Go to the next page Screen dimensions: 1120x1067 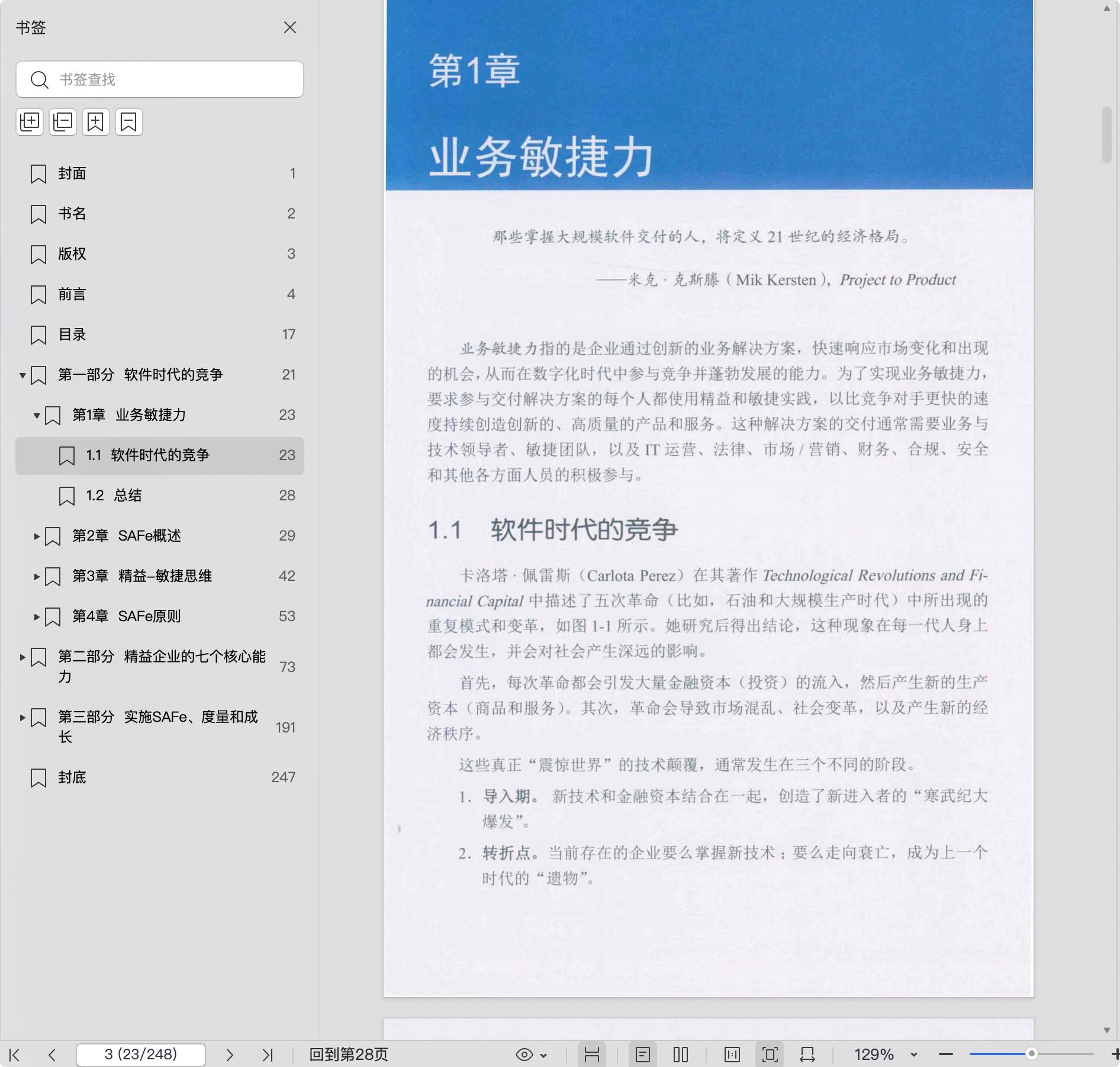tap(230, 1055)
